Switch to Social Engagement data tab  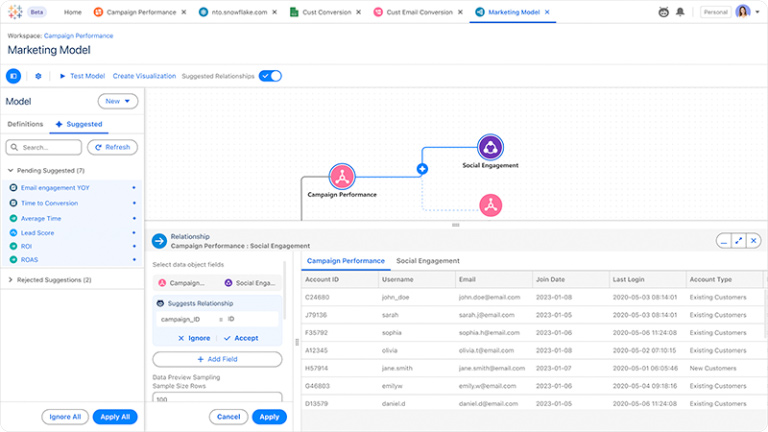pos(428,261)
